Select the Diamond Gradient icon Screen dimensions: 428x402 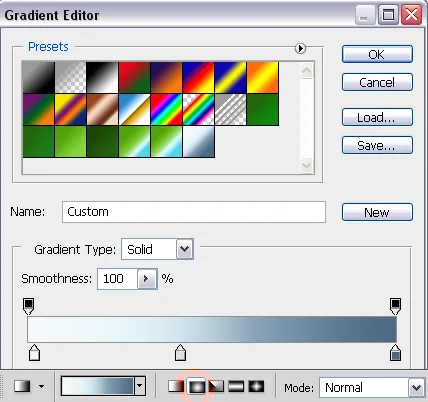click(256, 387)
